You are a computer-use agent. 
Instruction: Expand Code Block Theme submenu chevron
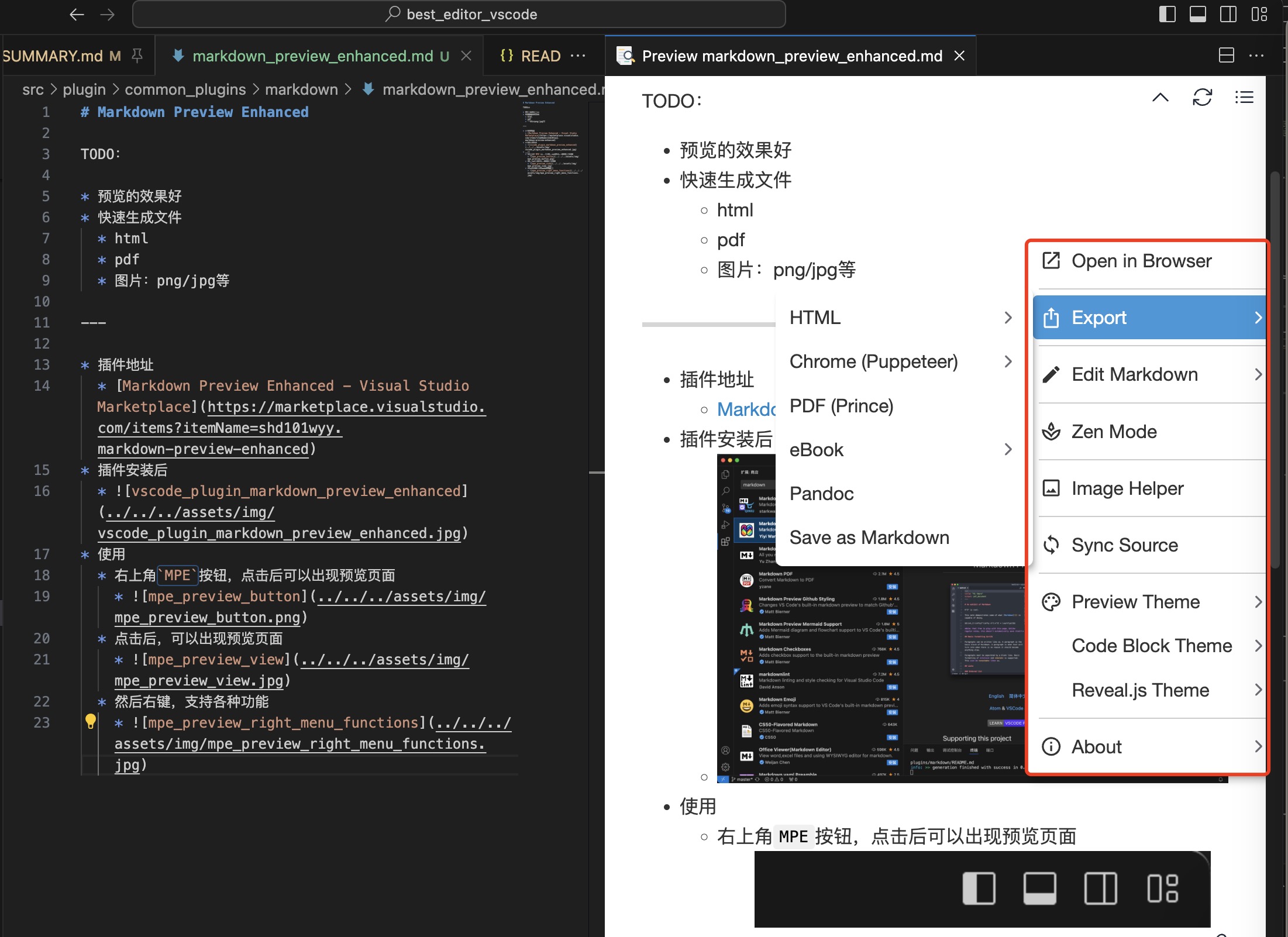tap(1258, 646)
